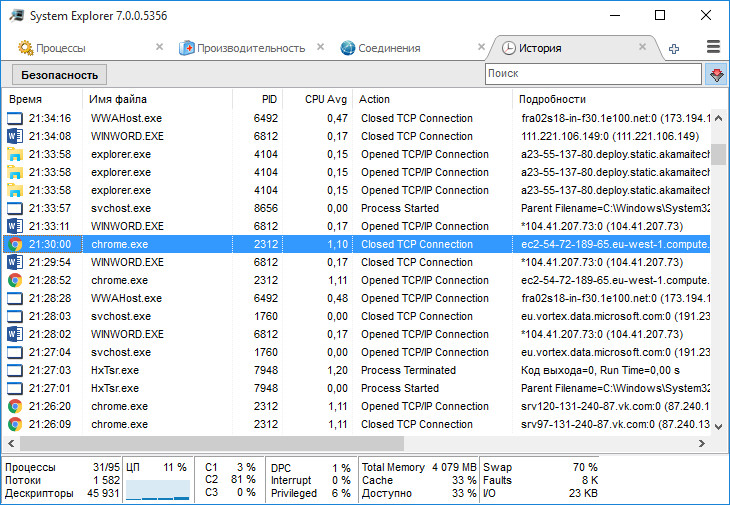
Task: Click the globe icon on the Соединения tab
Action: [348, 48]
